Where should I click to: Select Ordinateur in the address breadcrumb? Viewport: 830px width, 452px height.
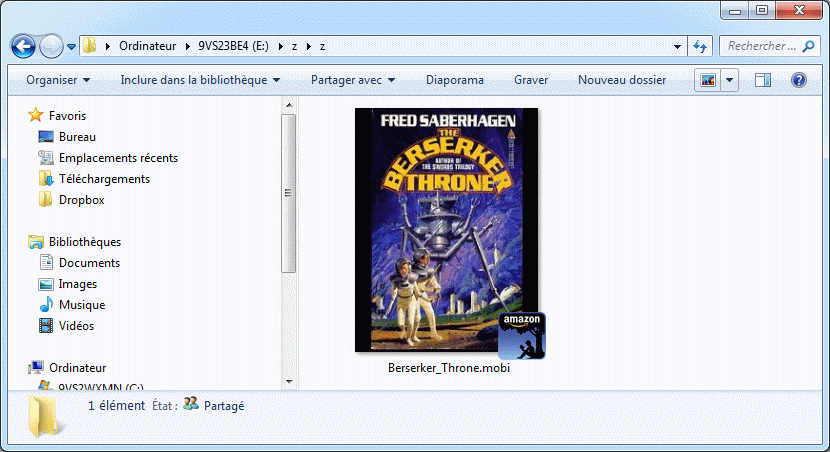(147, 46)
